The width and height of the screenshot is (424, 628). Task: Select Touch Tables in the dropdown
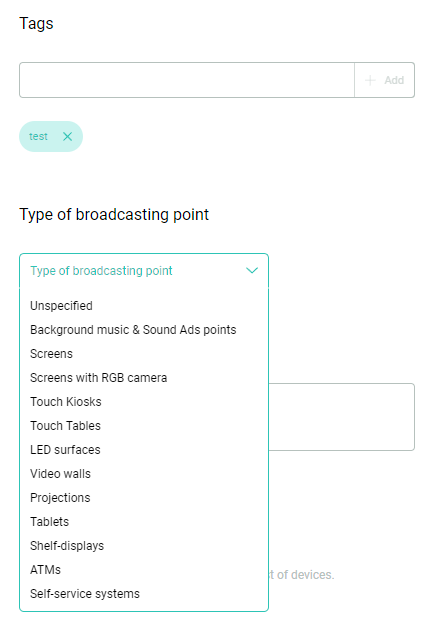[x=65, y=426]
